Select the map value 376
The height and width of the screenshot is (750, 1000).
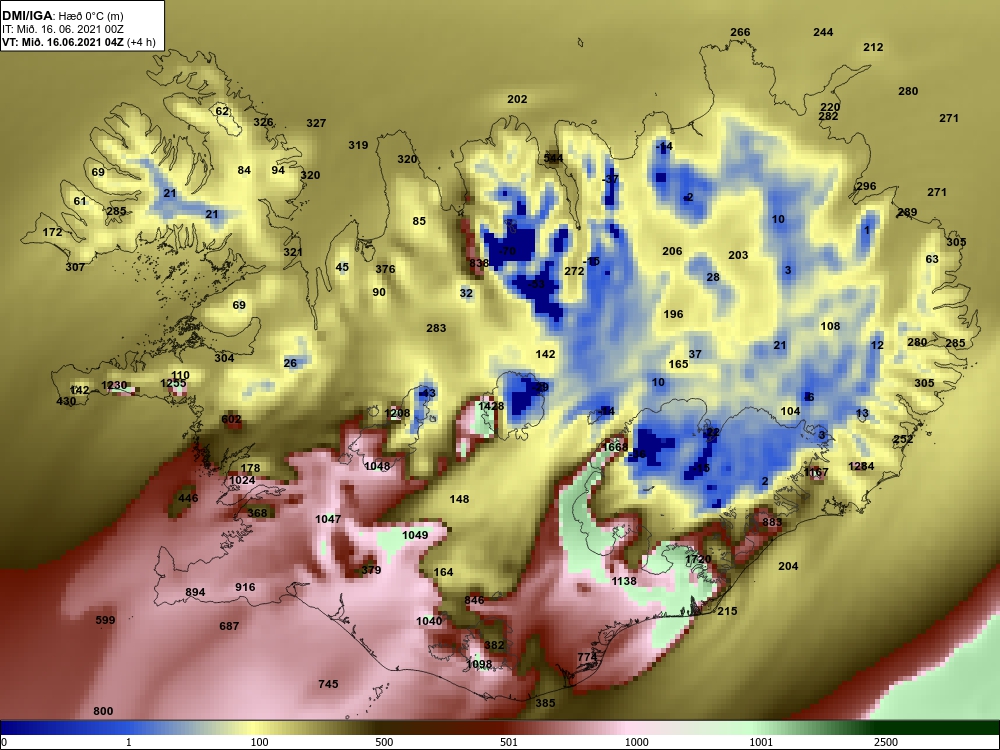(x=385, y=269)
